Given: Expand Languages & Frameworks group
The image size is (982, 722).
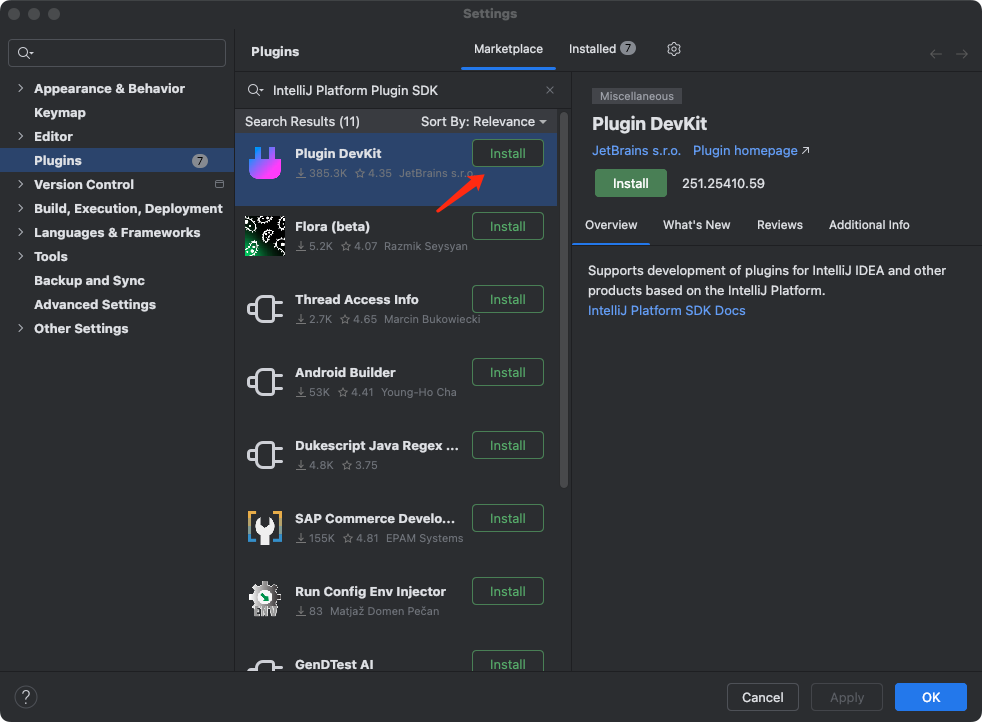Looking at the screenshot, I should pyautogui.click(x=21, y=232).
